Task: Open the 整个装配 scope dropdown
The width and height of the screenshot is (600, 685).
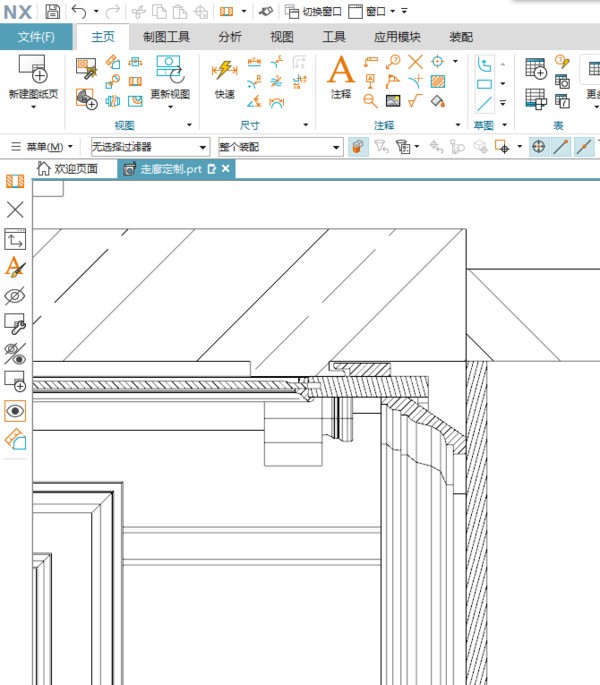Action: click(x=280, y=147)
